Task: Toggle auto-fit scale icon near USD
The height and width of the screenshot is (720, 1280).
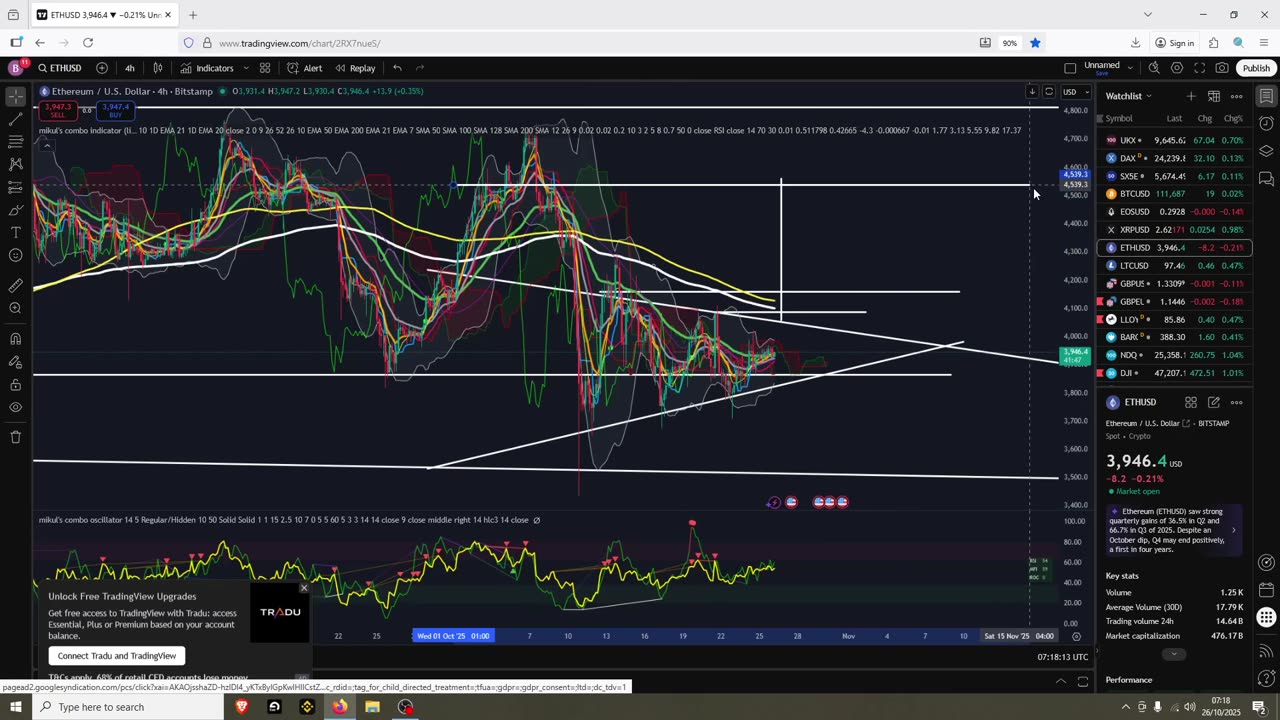Action: point(1049,92)
